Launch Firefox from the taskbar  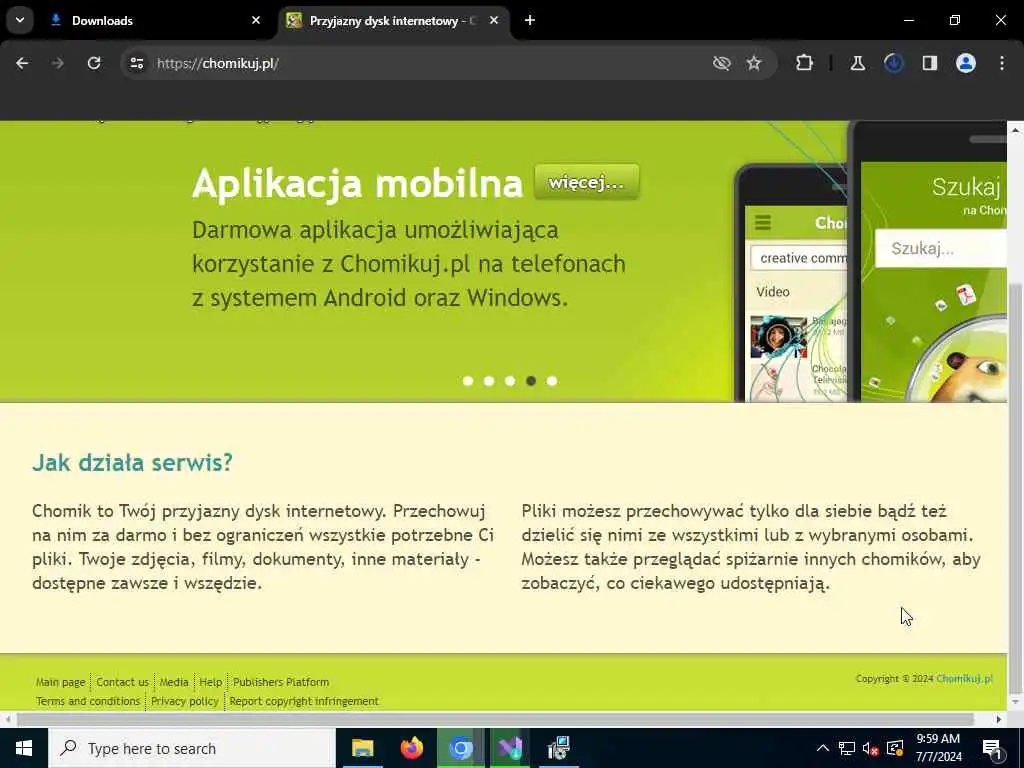point(411,748)
